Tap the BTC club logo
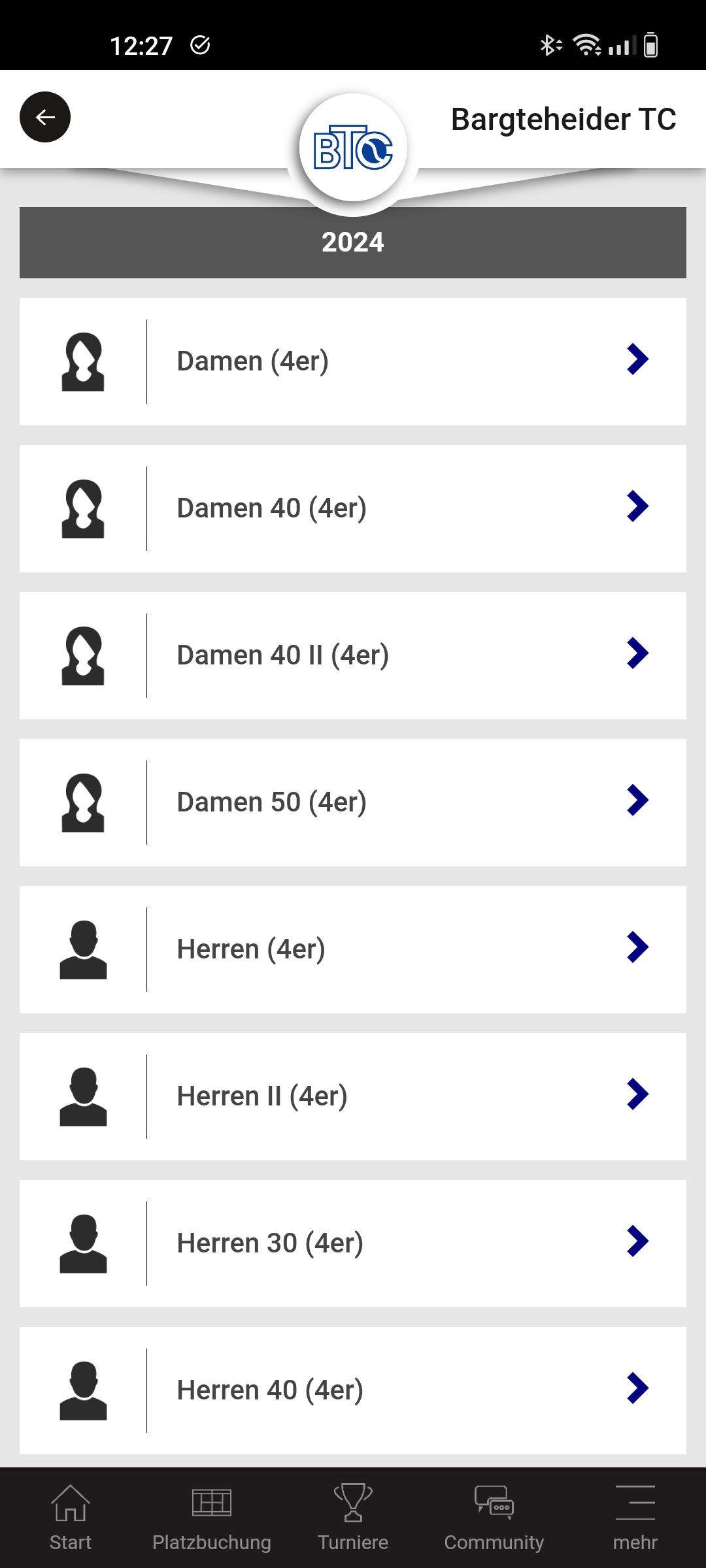Image resolution: width=706 pixels, height=1568 pixels. click(x=353, y=148)
